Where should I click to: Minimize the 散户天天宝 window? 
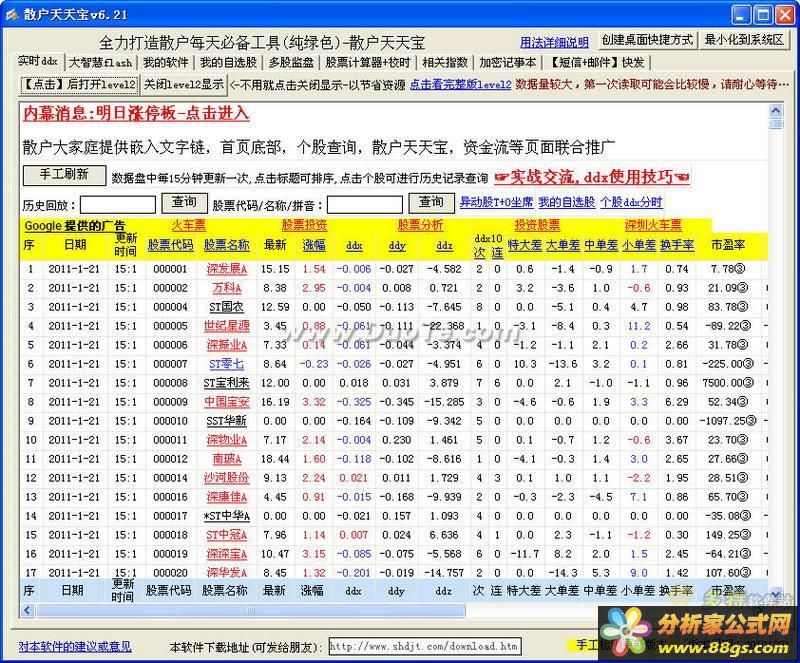click(741, 14)
